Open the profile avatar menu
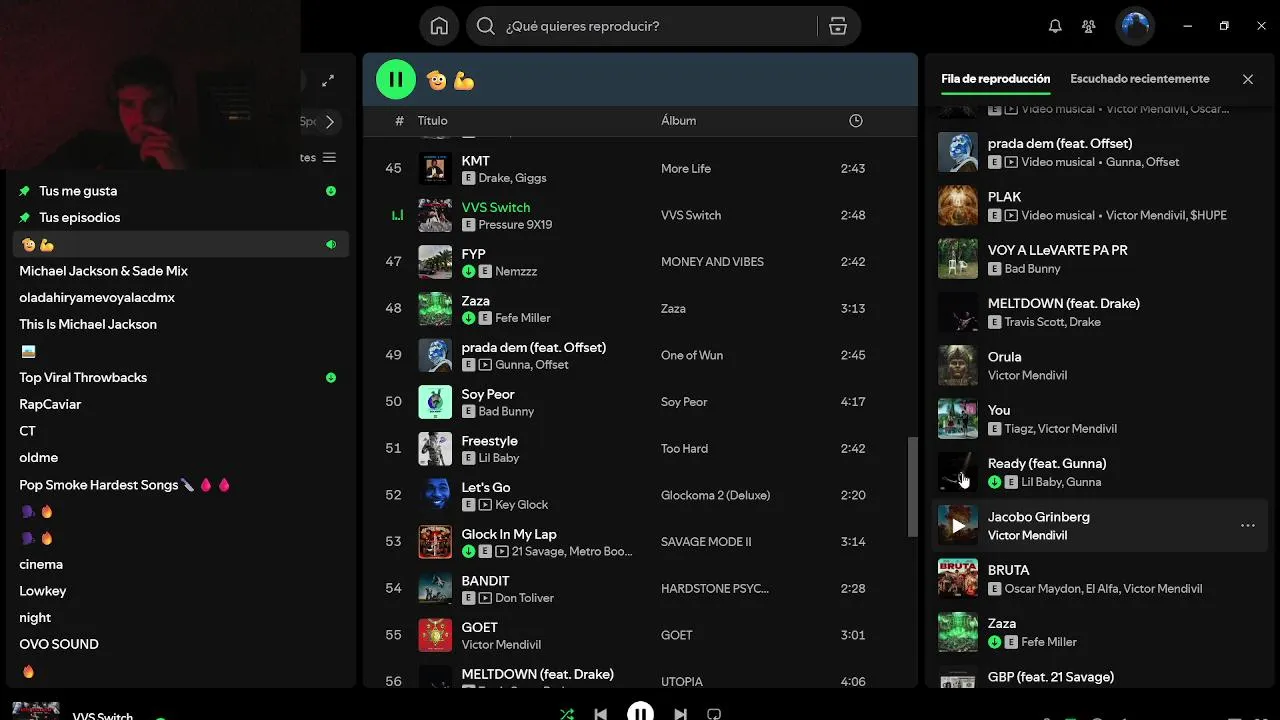Screen dimensions: 1280x720 [x=1135, y=26]
